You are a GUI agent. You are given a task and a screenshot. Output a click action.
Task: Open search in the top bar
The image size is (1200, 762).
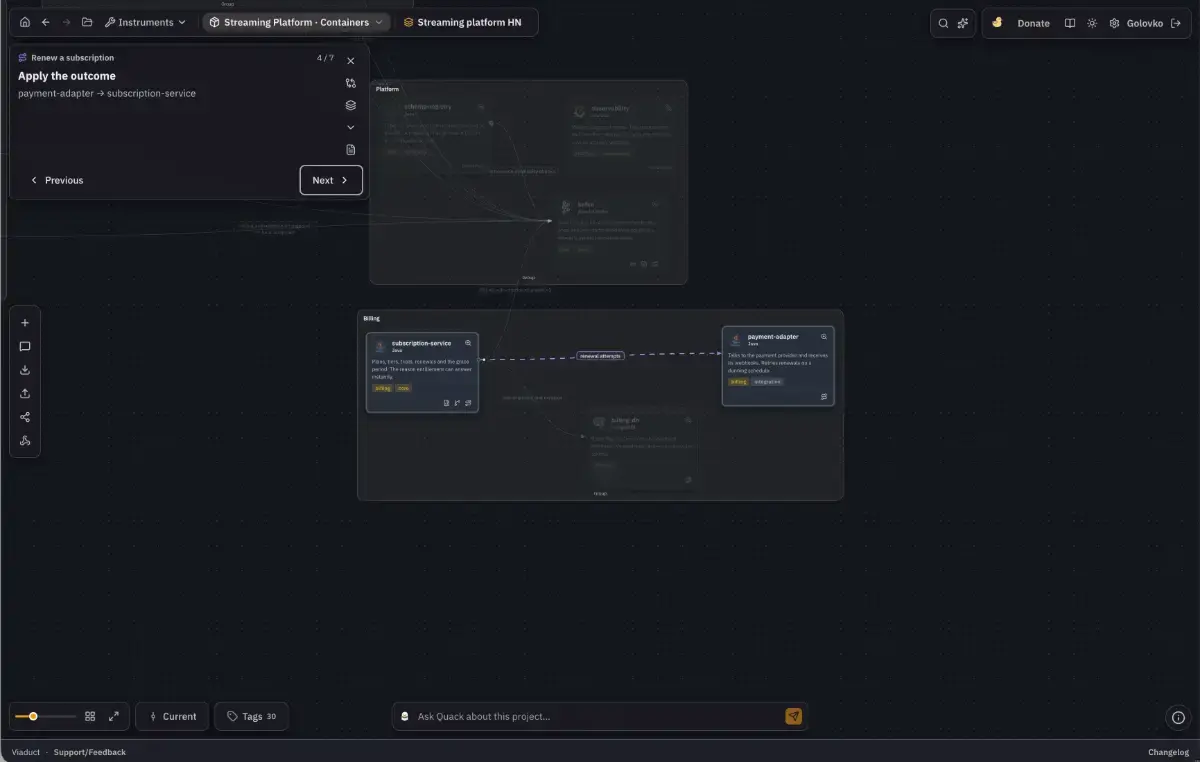(x=943, y=23)
